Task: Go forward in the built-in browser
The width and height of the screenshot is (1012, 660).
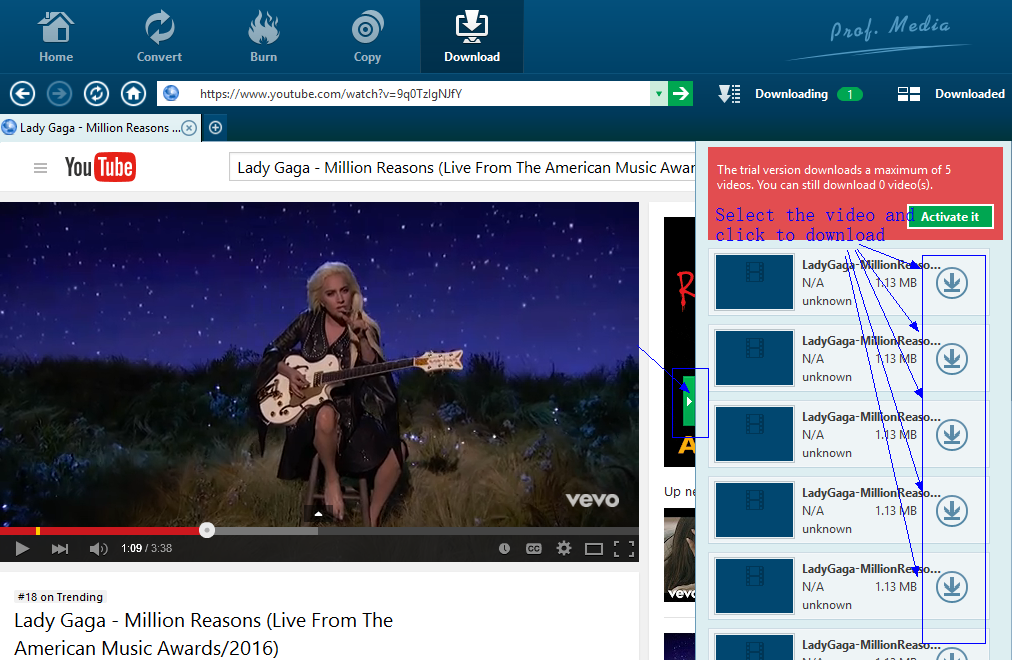Action: (59, 94)
